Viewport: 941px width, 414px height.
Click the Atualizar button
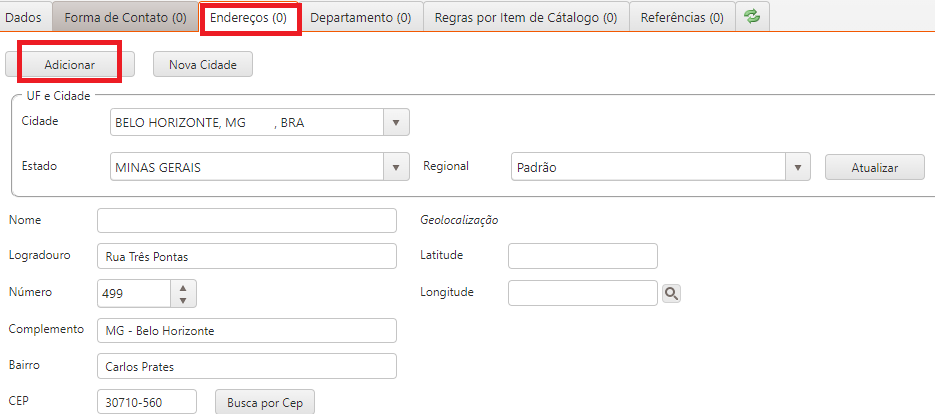874,167
